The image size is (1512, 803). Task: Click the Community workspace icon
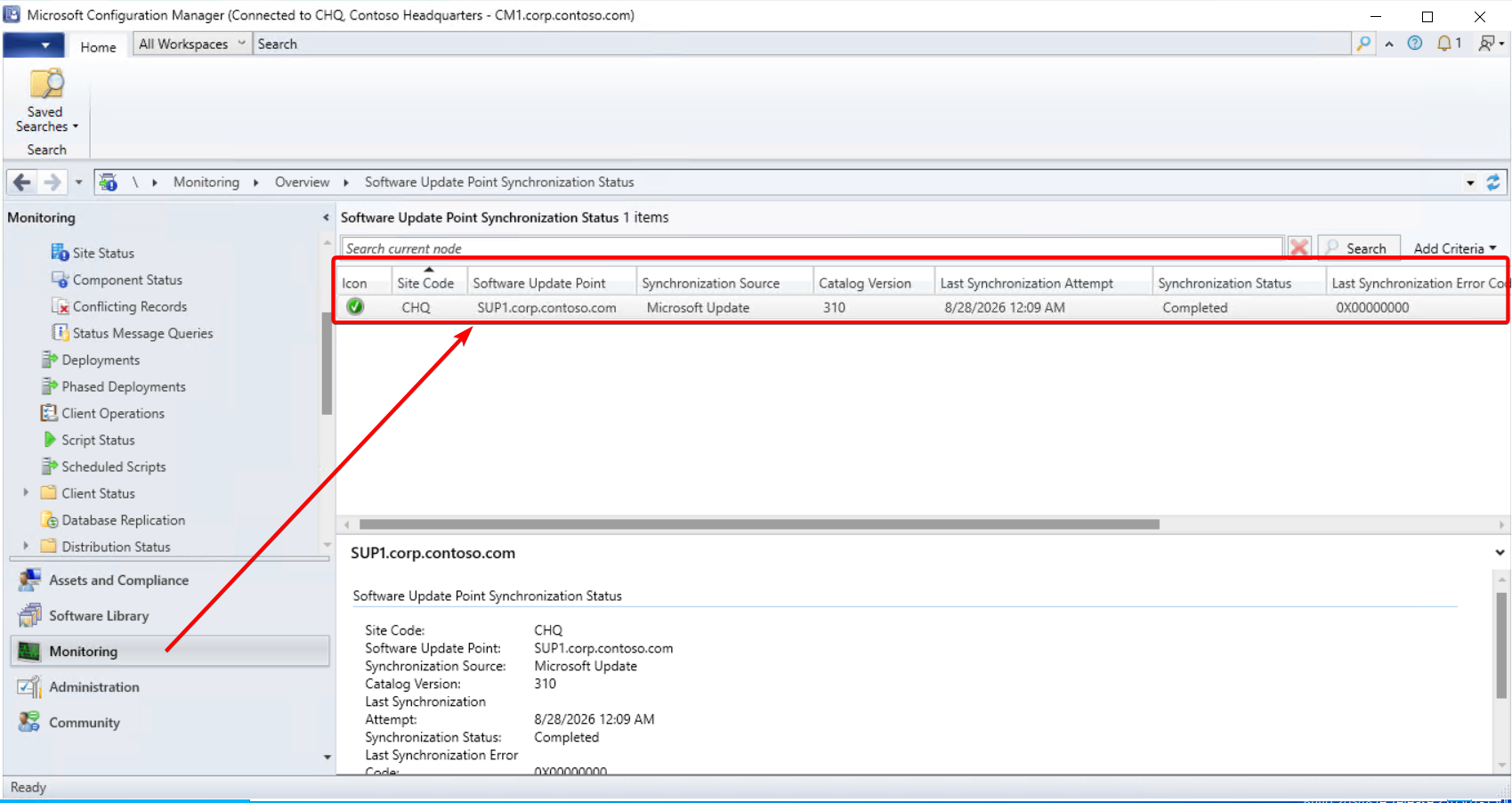[29, 722]
